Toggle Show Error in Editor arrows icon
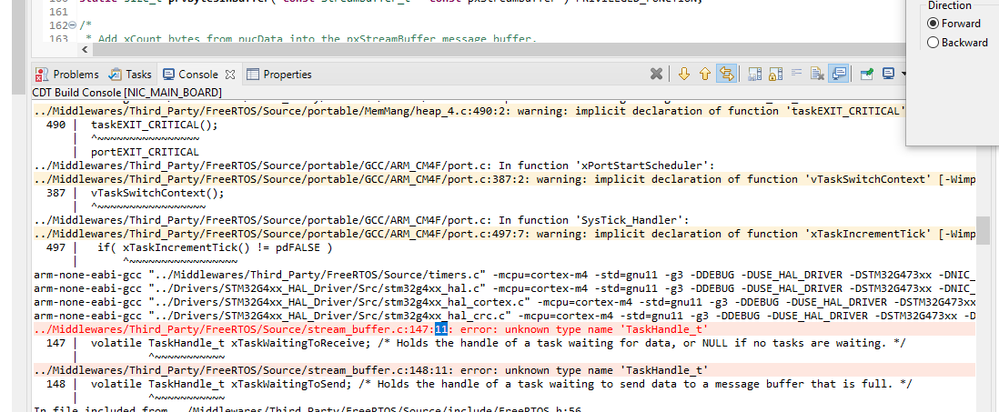Image resolution: width=999 pixels, height=412 pixels. (726, 74)
